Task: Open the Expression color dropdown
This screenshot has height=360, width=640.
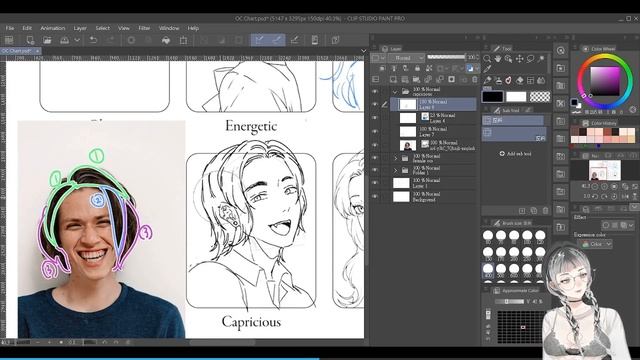Action: tap(596, 244)
